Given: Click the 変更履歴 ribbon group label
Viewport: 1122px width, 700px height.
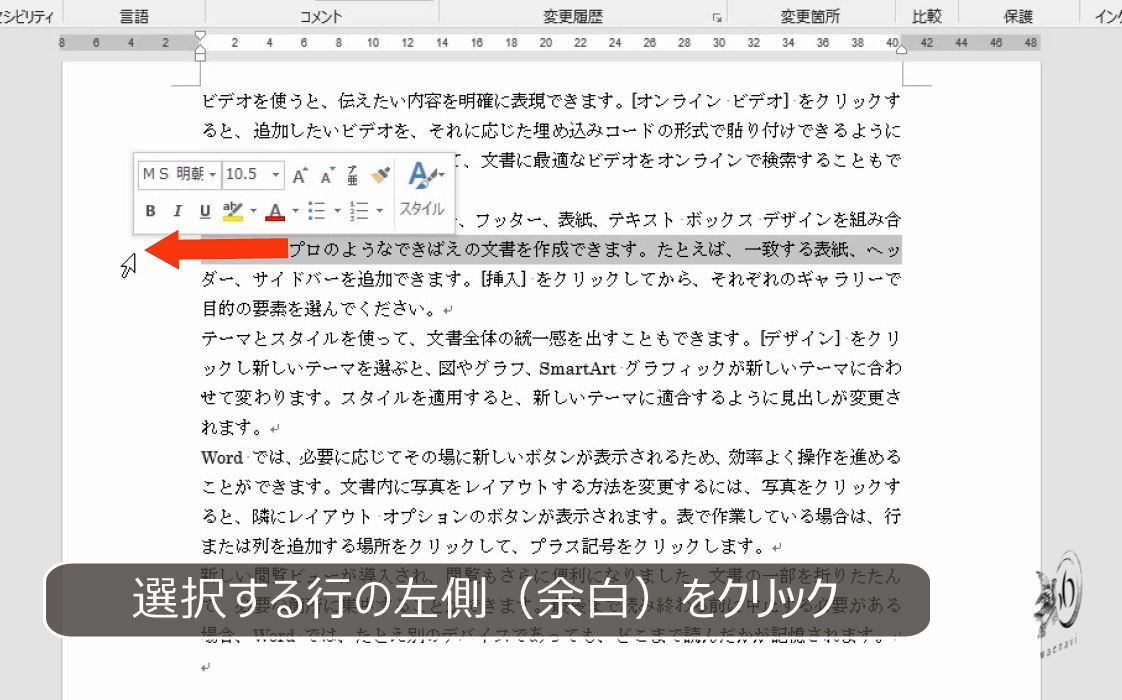Looking at the screenshot, I should [572, 16].
